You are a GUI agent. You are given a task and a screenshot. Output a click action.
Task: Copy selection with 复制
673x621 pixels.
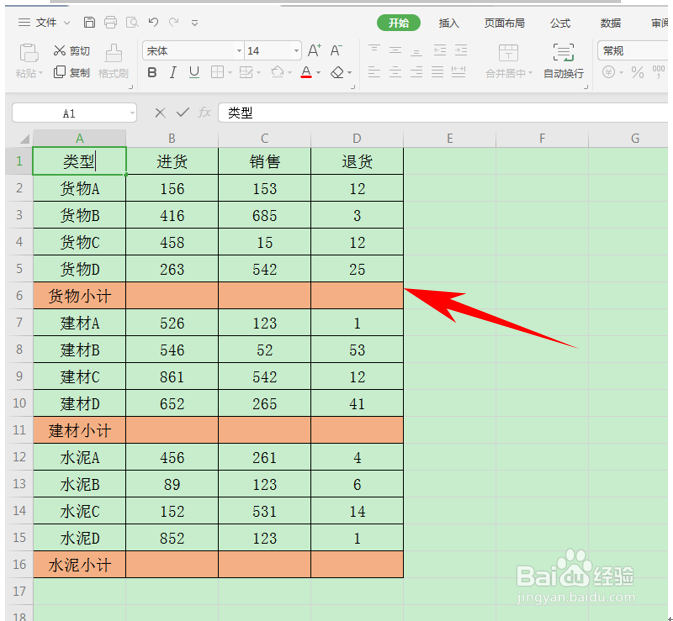72,73
